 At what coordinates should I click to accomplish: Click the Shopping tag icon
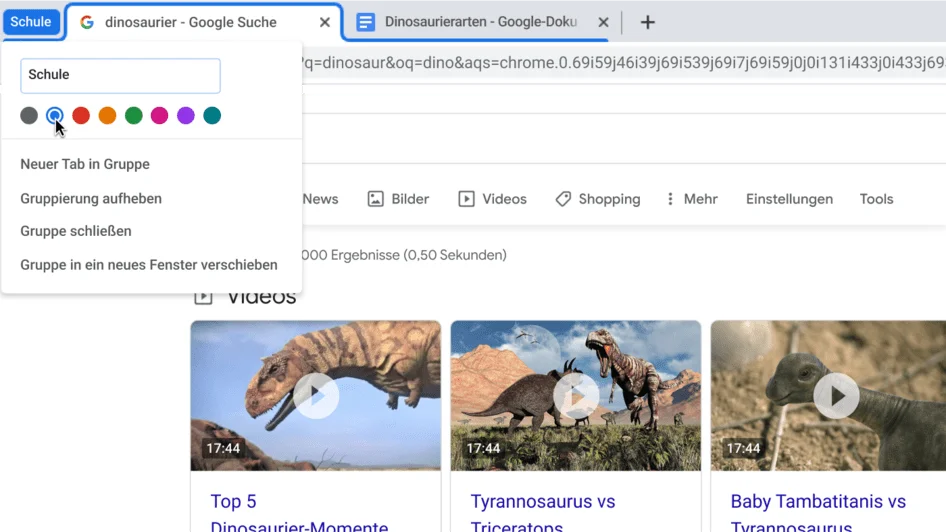tap(563, 199)
